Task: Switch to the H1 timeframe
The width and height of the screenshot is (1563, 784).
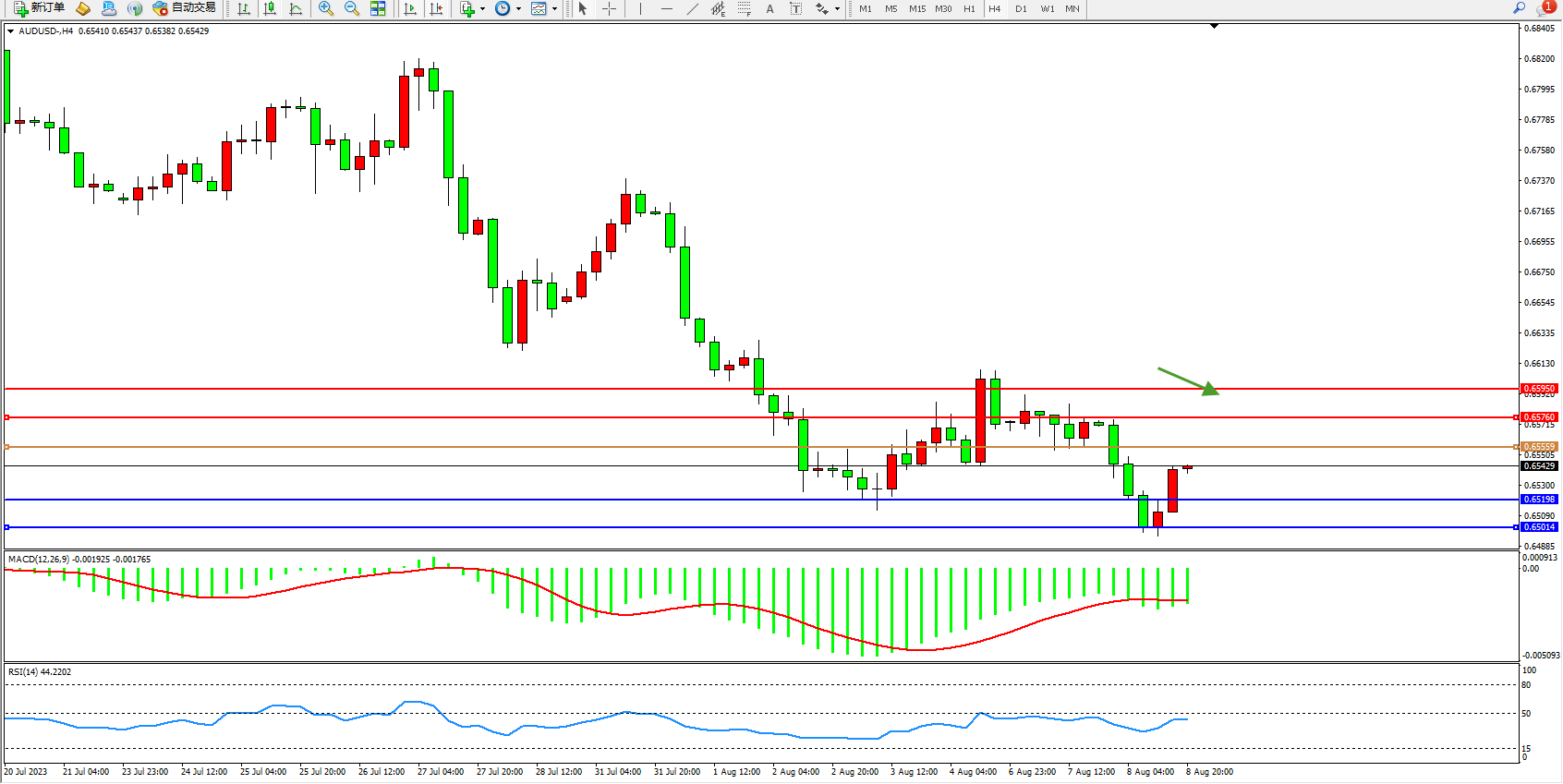Action: click(969, 8)
